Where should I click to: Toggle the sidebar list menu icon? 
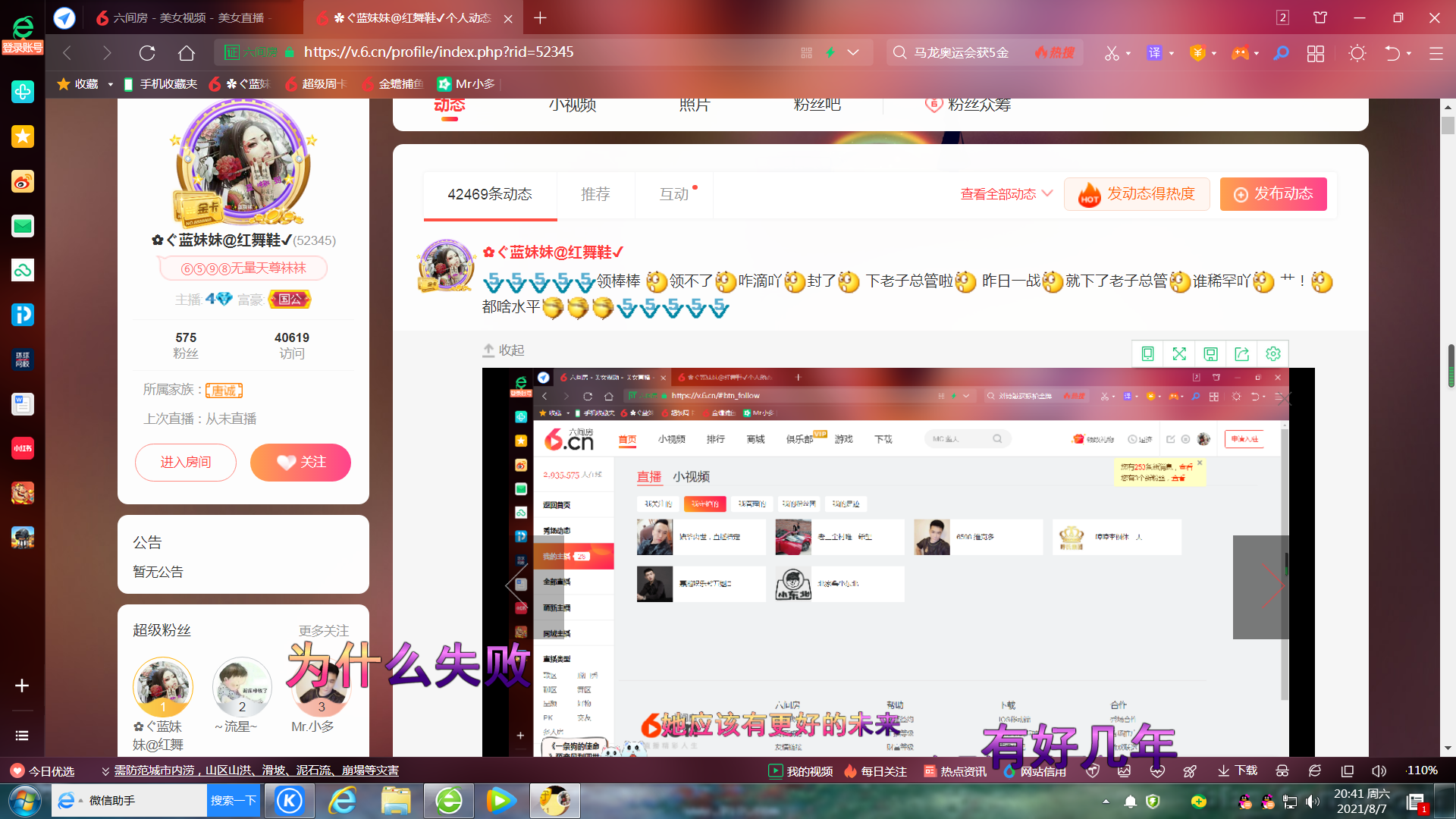pyautogui.click(x=22, y=736)
